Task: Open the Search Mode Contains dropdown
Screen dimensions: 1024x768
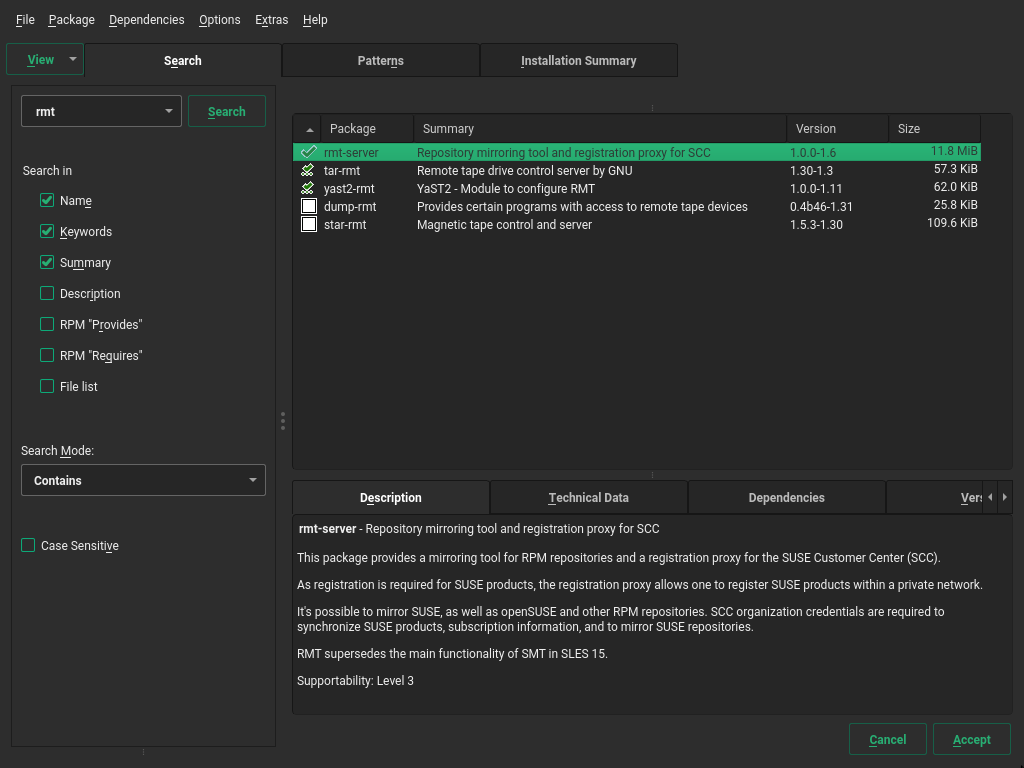Action: (143, 481)
